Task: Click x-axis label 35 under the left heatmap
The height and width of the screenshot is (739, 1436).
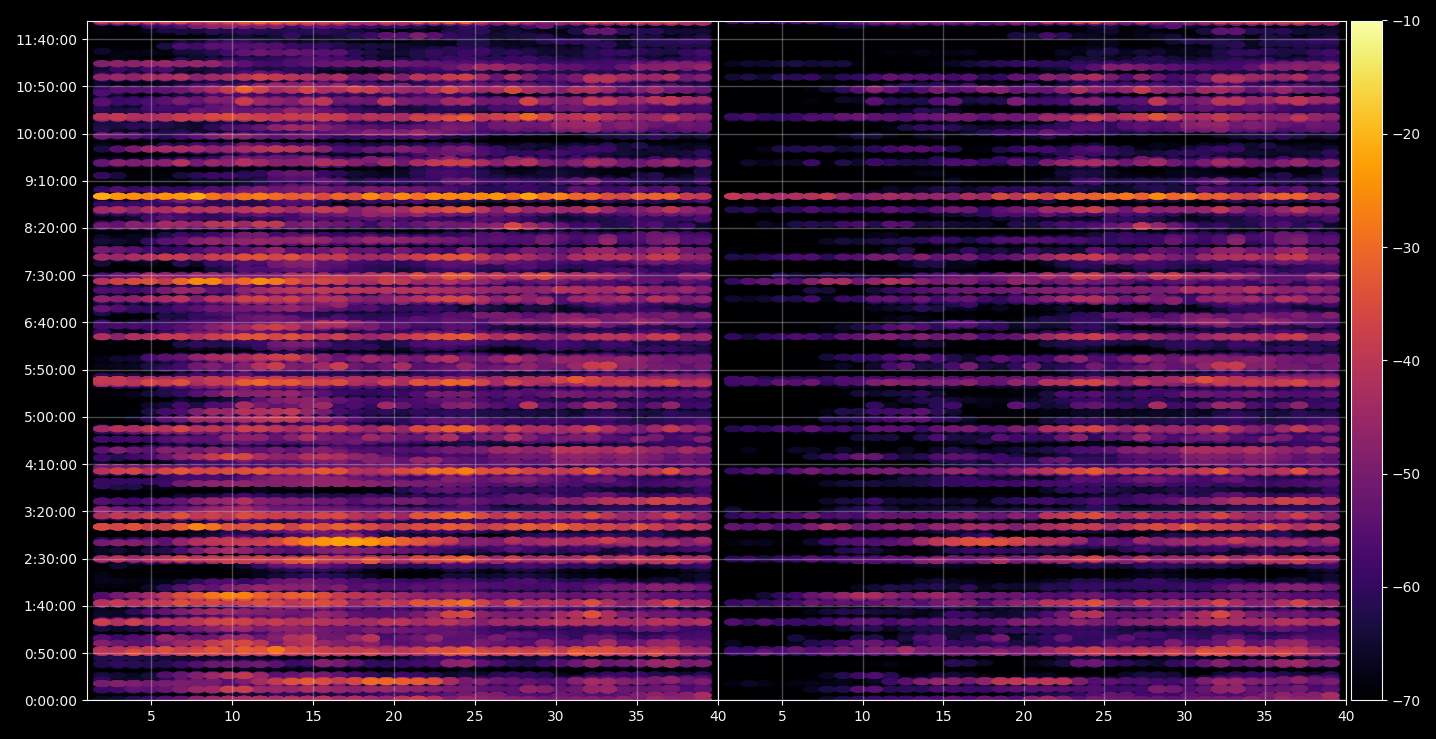Action: click(637, 717)
